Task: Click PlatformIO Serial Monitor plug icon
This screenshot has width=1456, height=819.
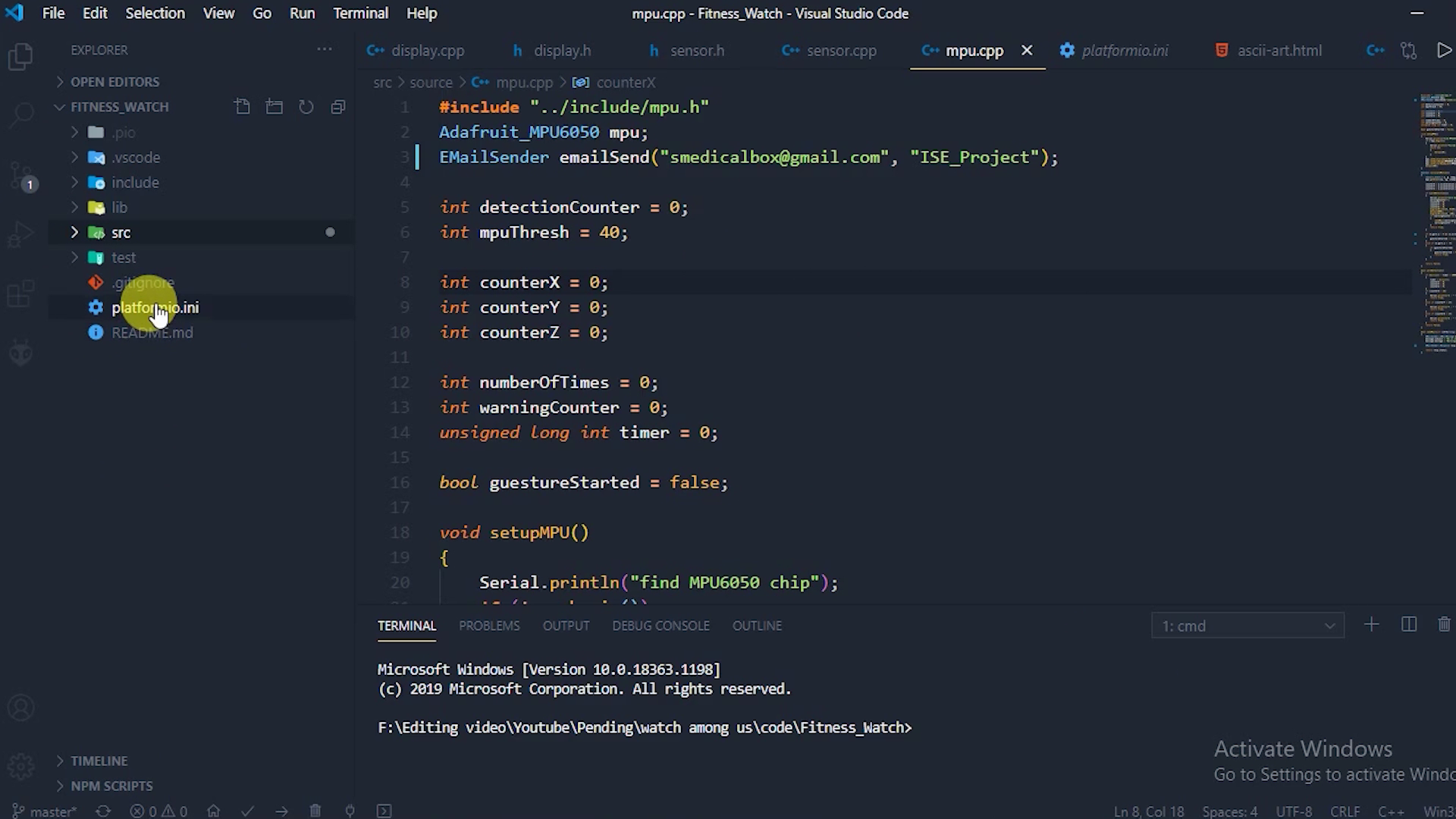Action: pos(350,811)
